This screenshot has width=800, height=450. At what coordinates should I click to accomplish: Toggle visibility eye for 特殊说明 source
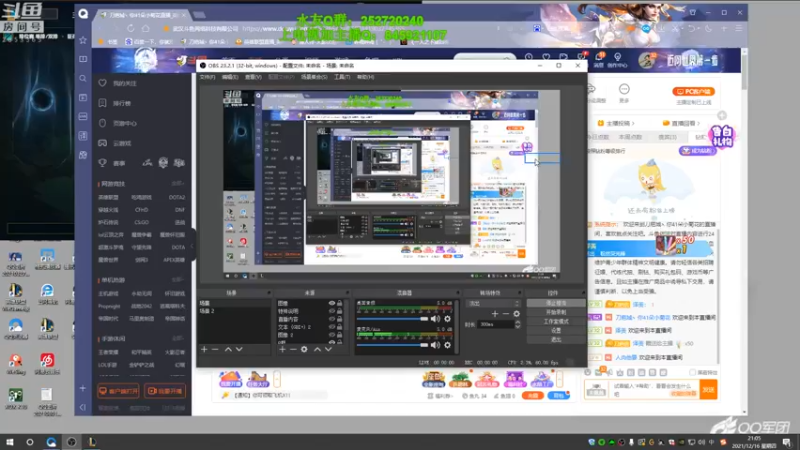coord(332,311)
